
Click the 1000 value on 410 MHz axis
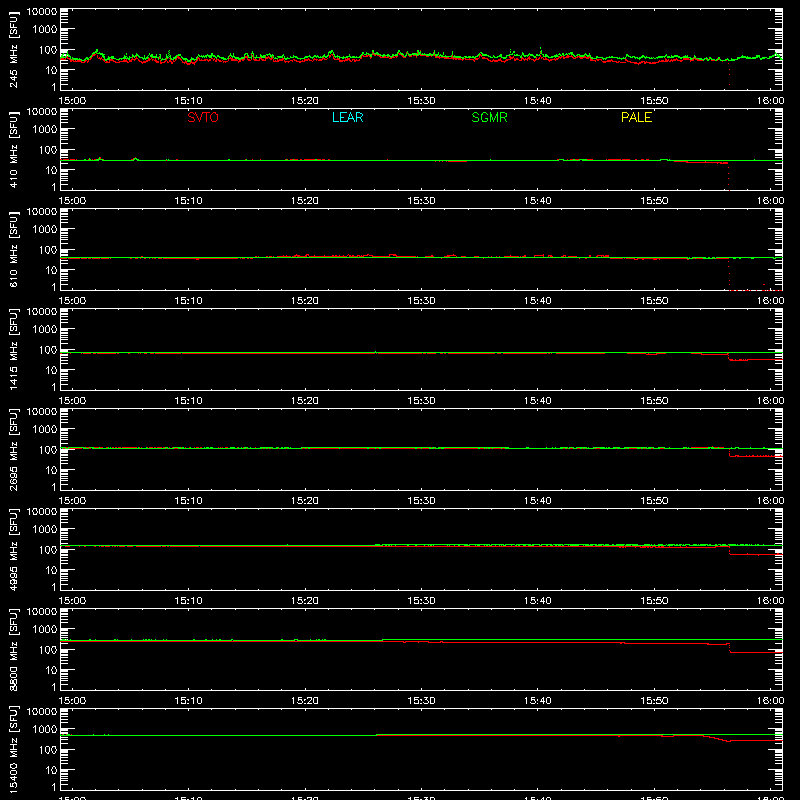pyautogui.click(x=45, y=130)
